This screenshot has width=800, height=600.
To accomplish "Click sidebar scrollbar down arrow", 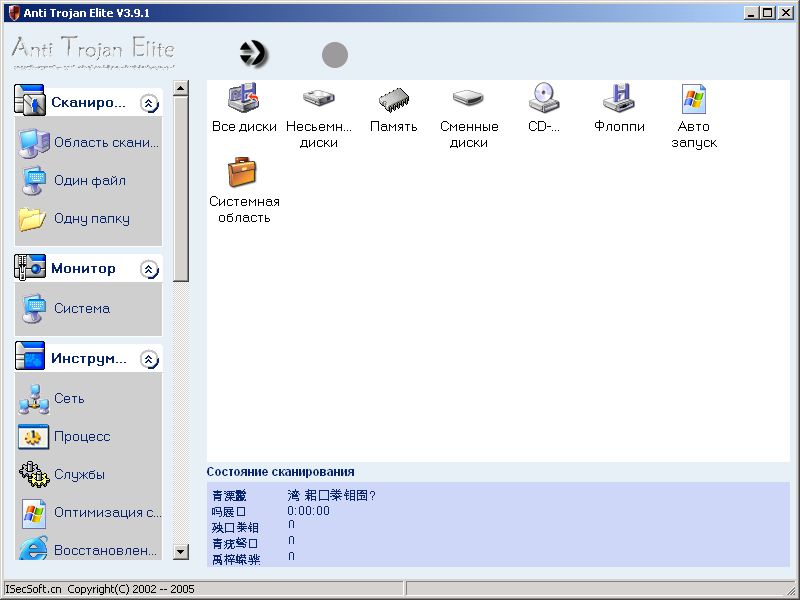I will pyautogui.click(x=181, y=552).
